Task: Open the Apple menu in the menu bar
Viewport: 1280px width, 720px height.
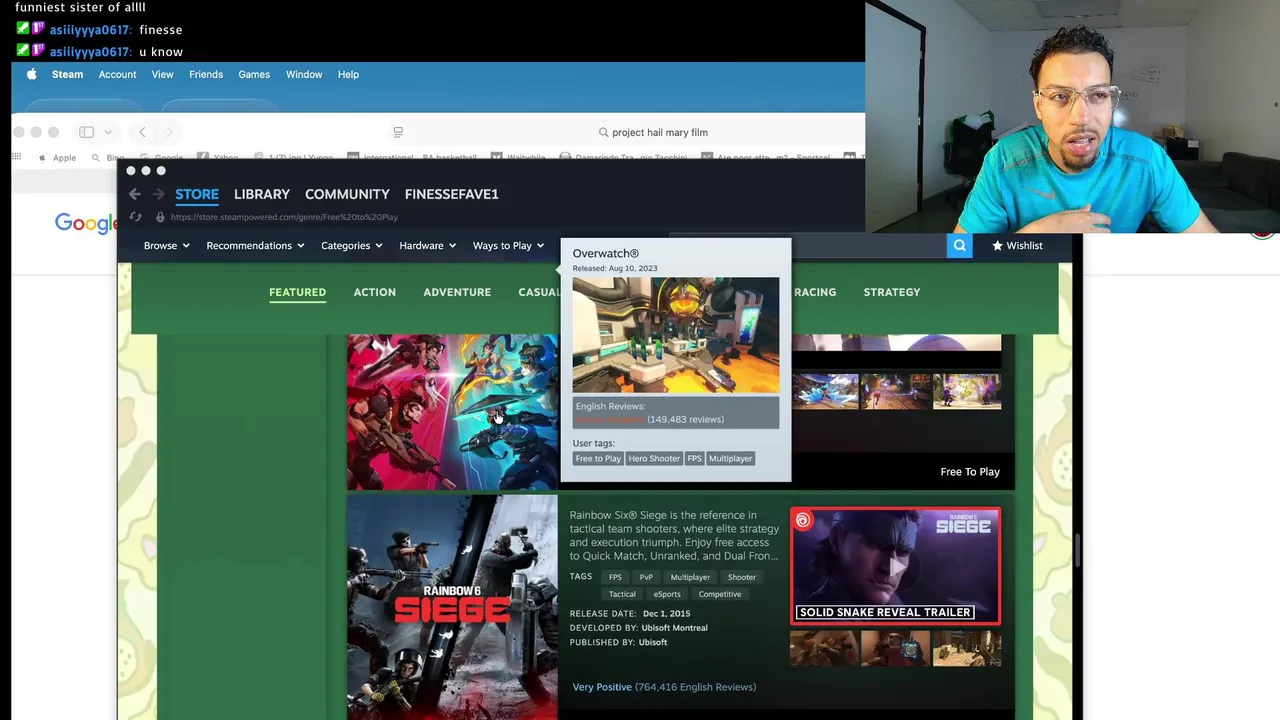Action: [31, 74]
